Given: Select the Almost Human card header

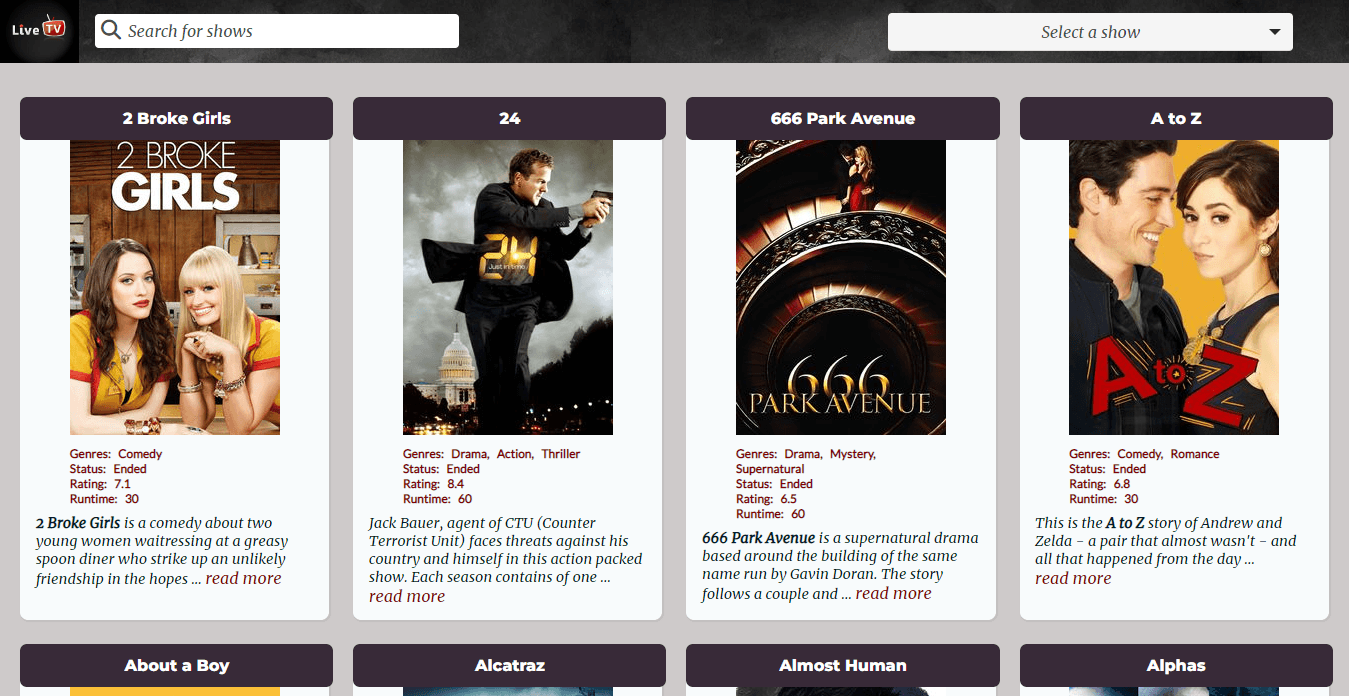Looking at the screenshot, I should 843,665.
